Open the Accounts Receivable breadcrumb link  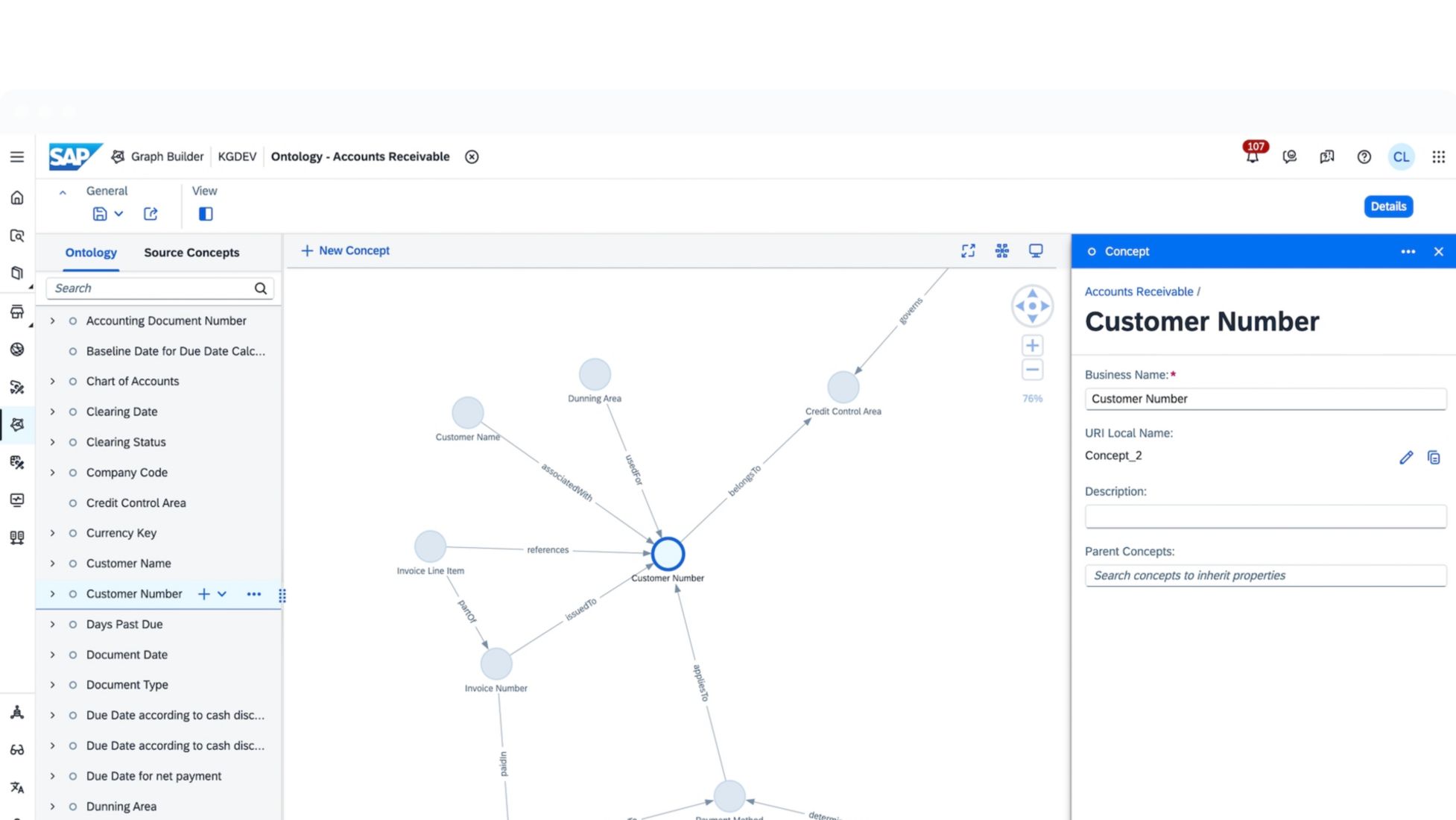[x=1139, y=291]
